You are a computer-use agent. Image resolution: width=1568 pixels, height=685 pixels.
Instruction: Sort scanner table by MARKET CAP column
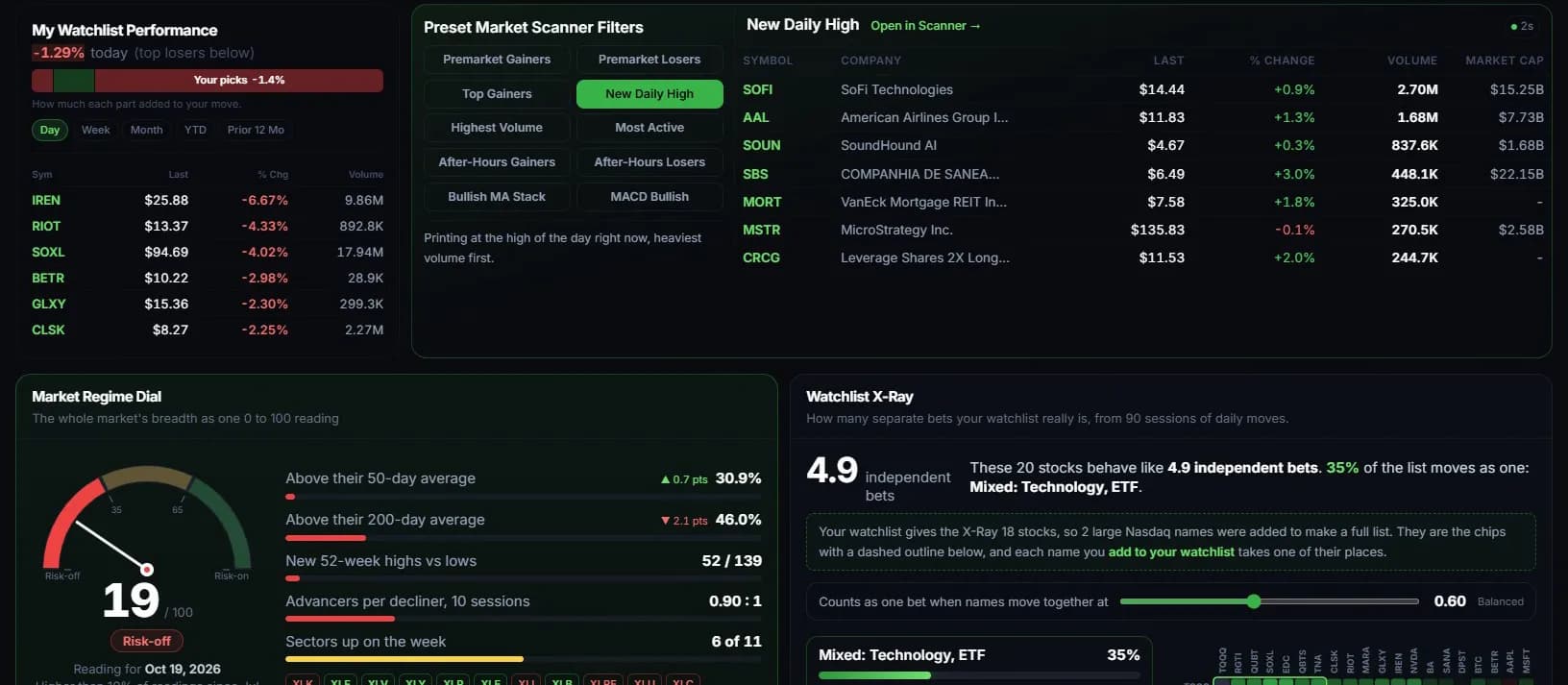1505,61
